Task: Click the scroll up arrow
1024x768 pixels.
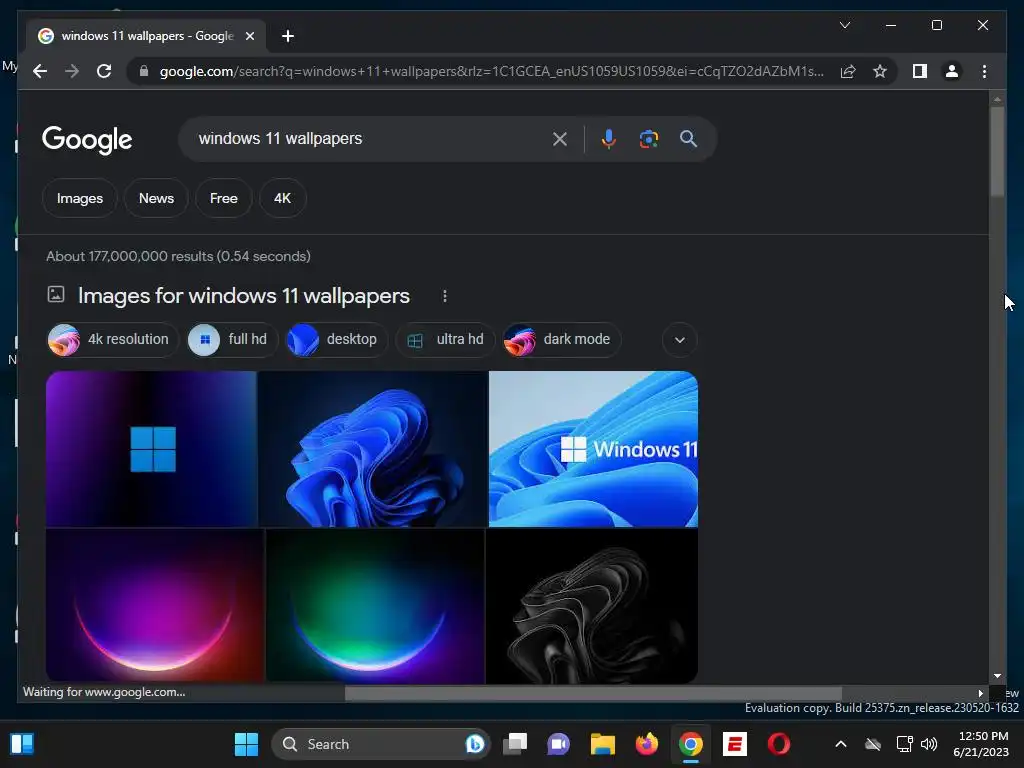Action: tap(997, 99)
